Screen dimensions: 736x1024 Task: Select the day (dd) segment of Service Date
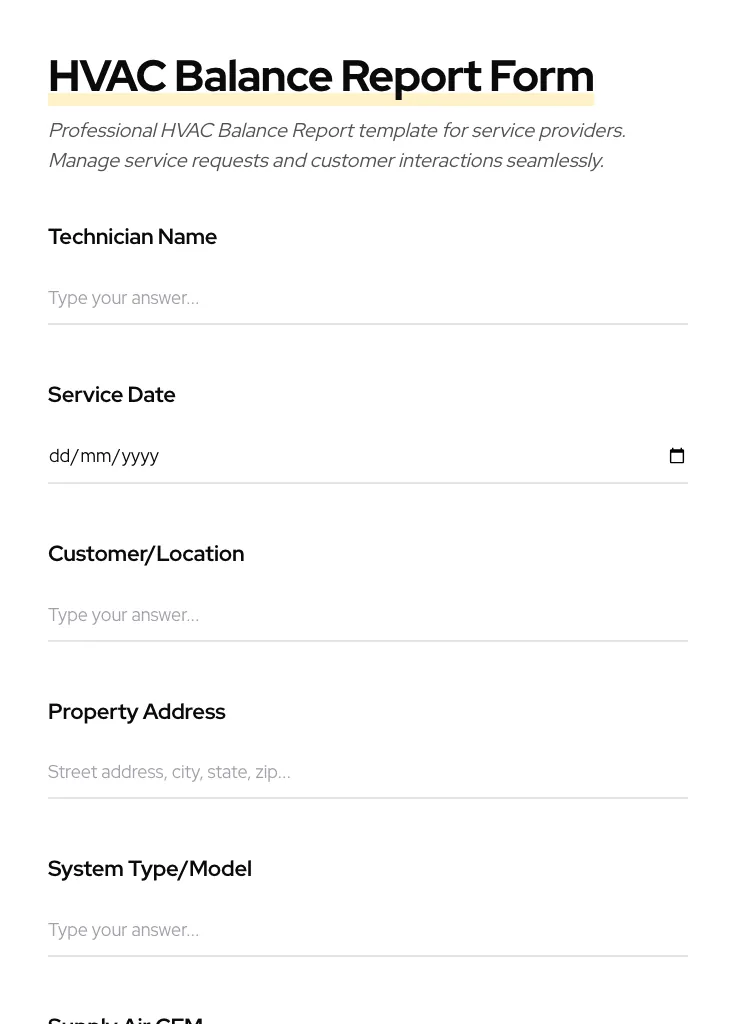point(60,456)
